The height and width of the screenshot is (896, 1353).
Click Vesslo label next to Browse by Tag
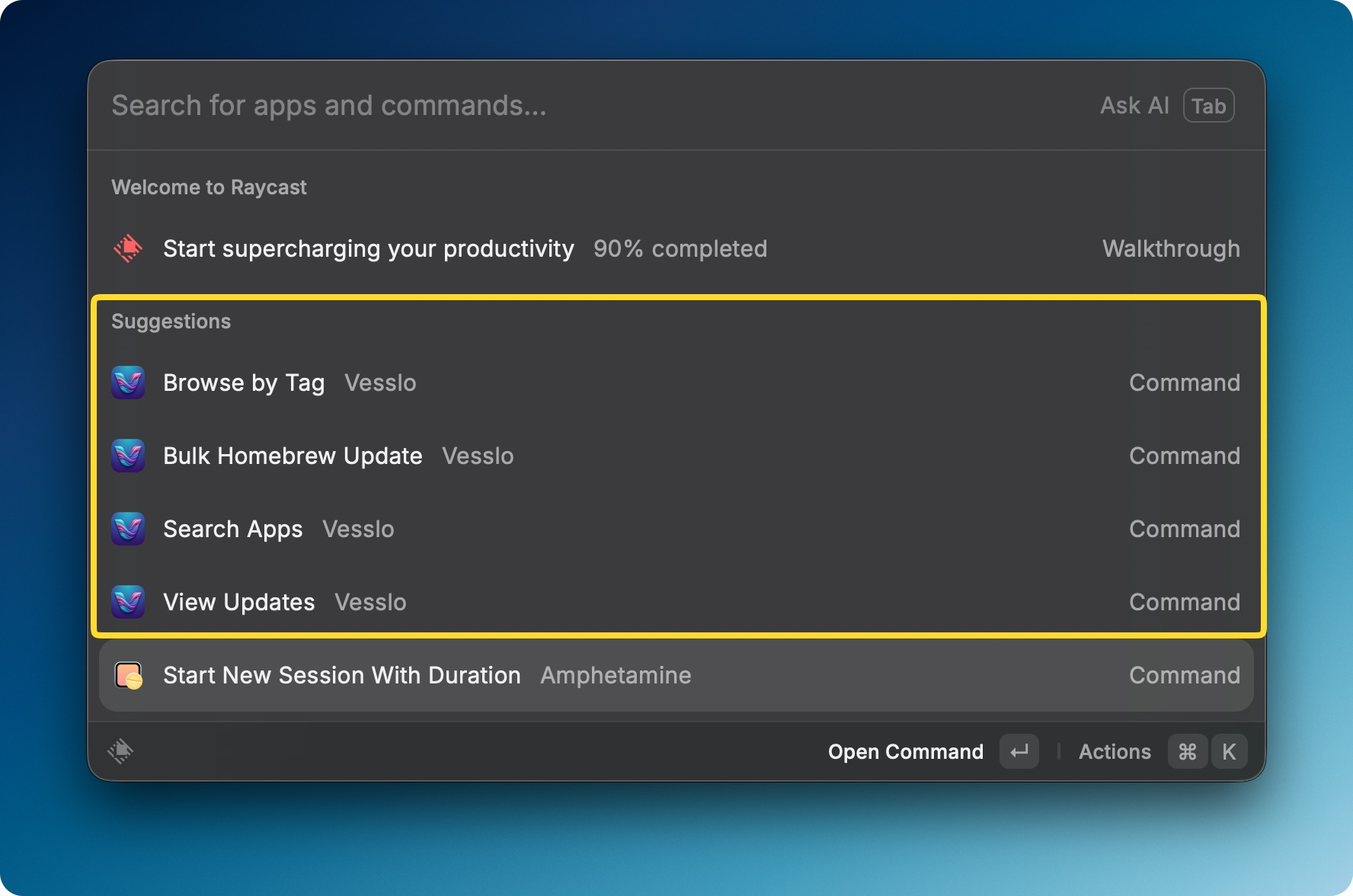click(380, 382)
